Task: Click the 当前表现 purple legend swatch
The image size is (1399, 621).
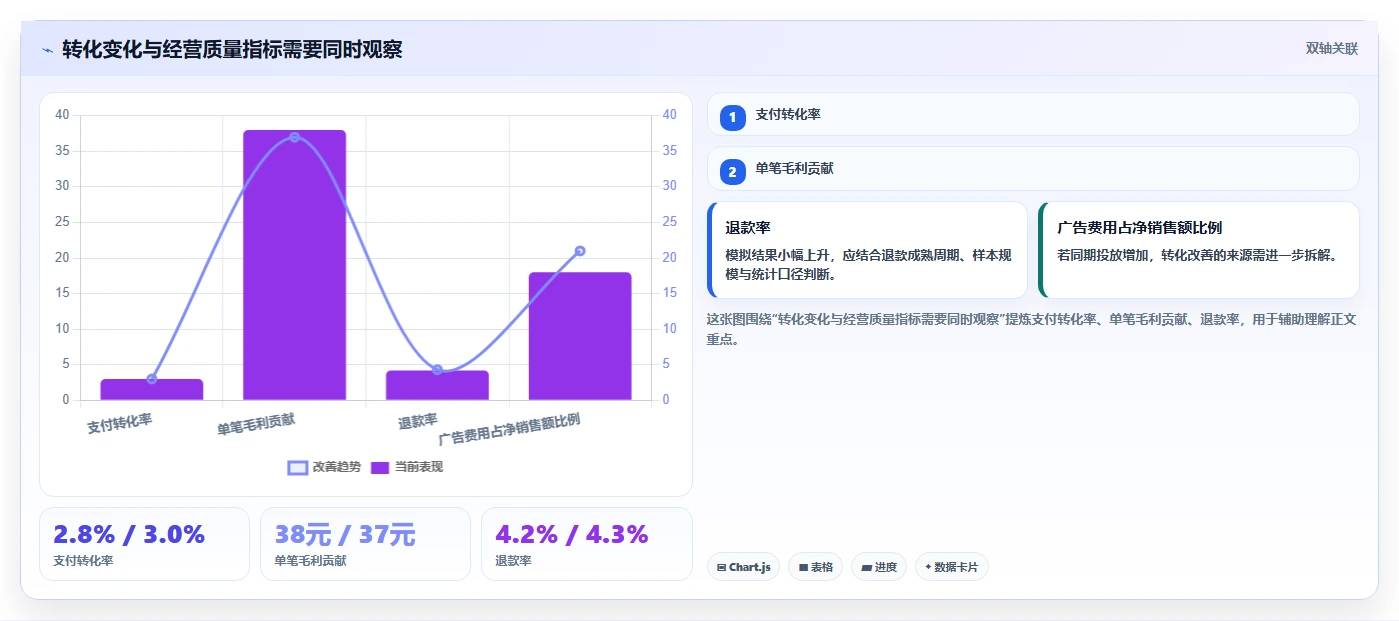Action: (380, 468)
